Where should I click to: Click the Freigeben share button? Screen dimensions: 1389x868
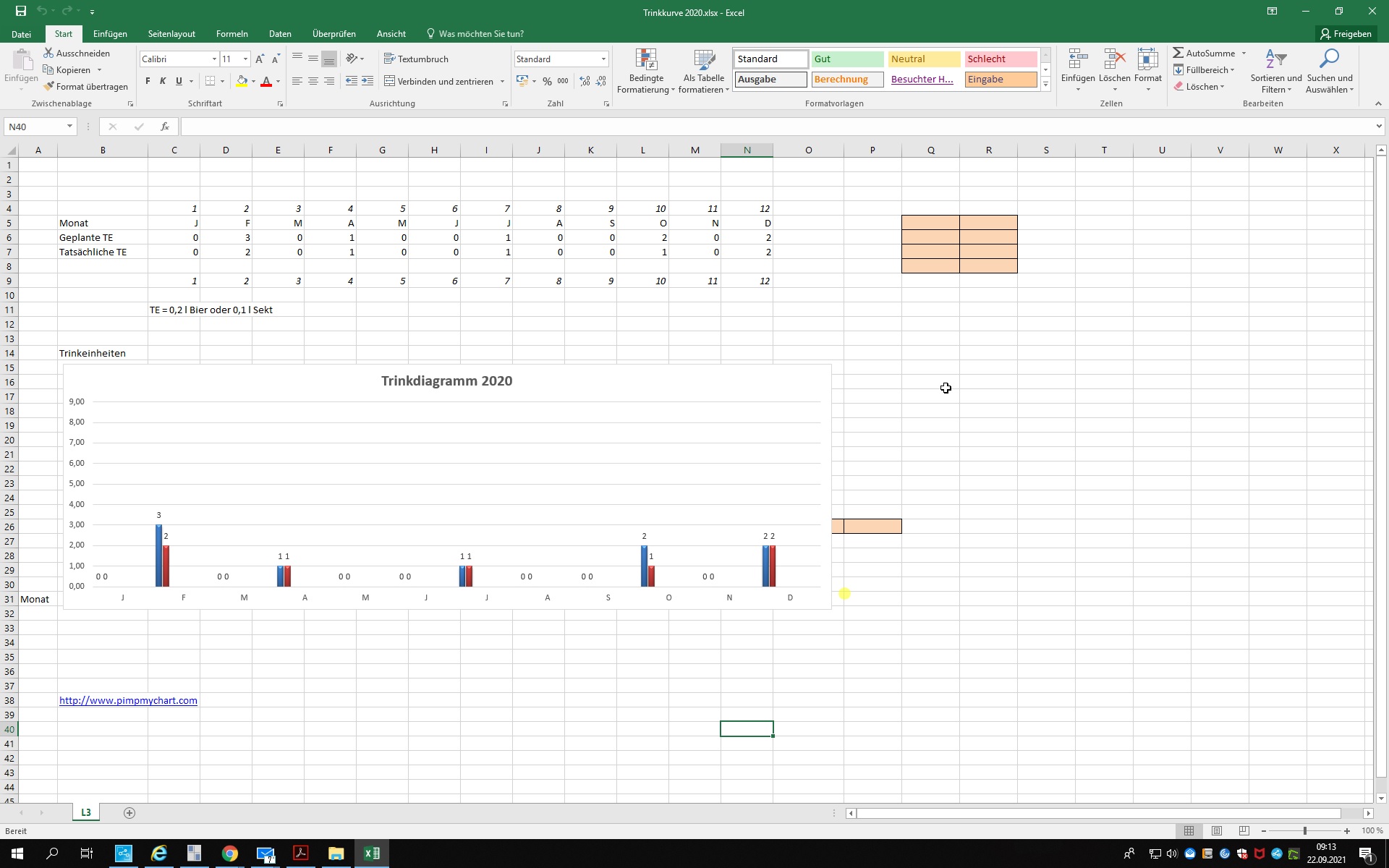(1346, 34)
